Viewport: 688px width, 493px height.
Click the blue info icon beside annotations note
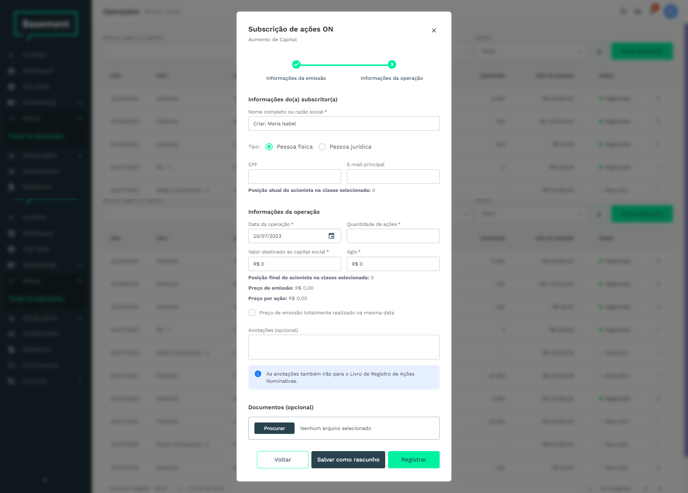258,374
